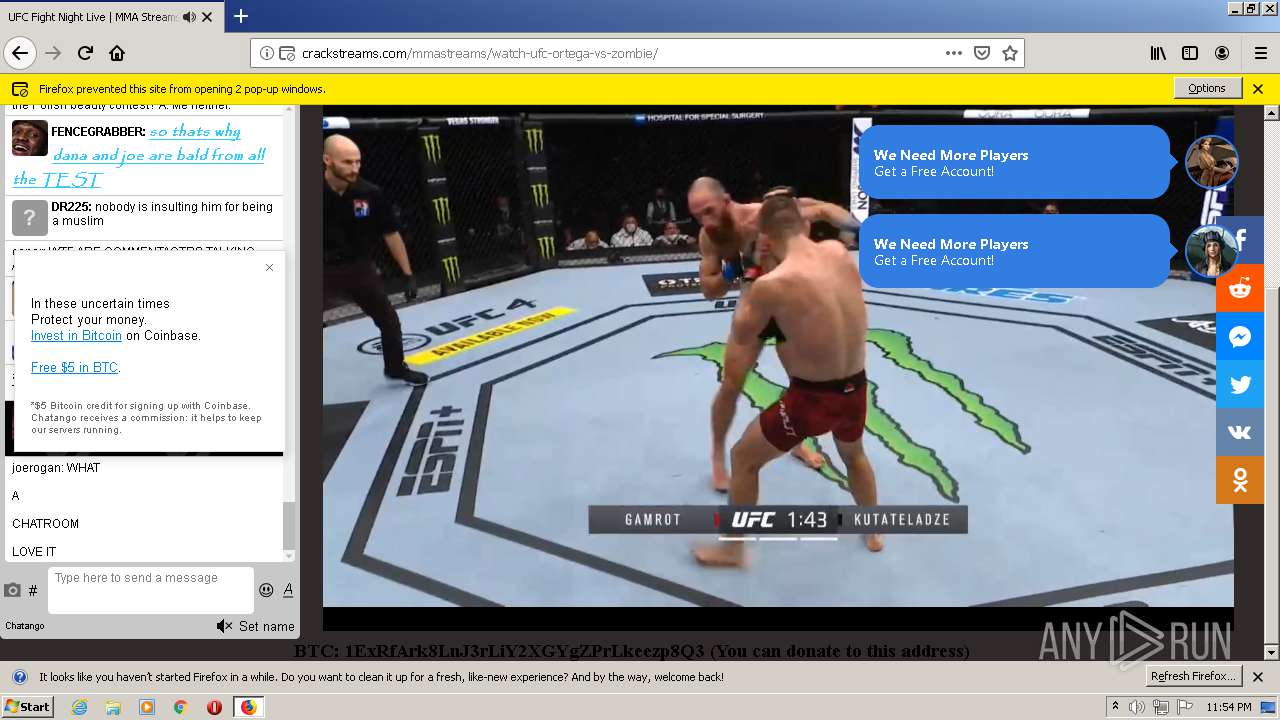Follow the Invest in Bitcoin link
The image size is (1280, 720).
(76, 336)
